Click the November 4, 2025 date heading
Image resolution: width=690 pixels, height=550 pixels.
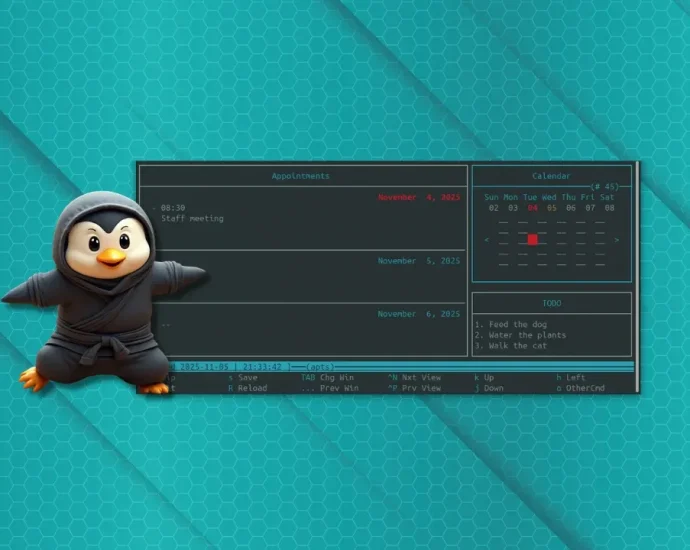[419, 197]
